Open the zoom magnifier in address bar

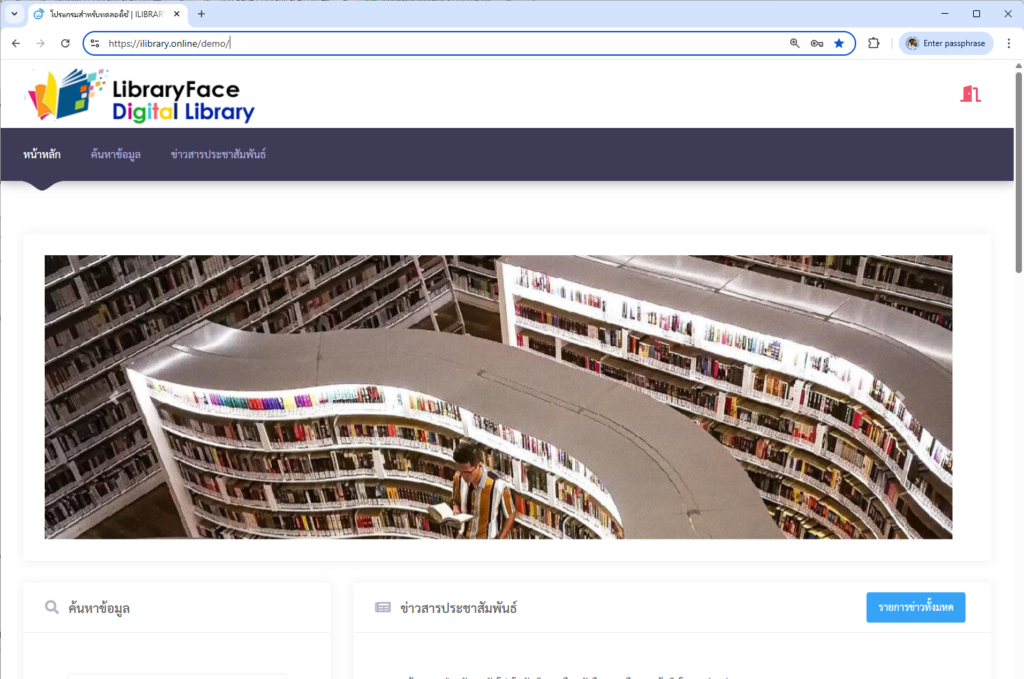click(795, 43)
